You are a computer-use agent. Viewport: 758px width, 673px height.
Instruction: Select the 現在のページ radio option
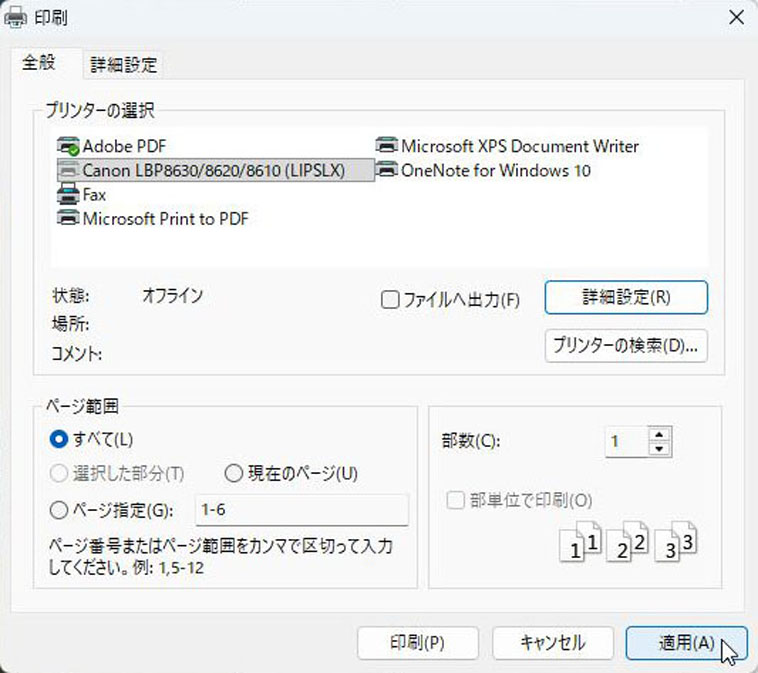click(x=234, y=473)
